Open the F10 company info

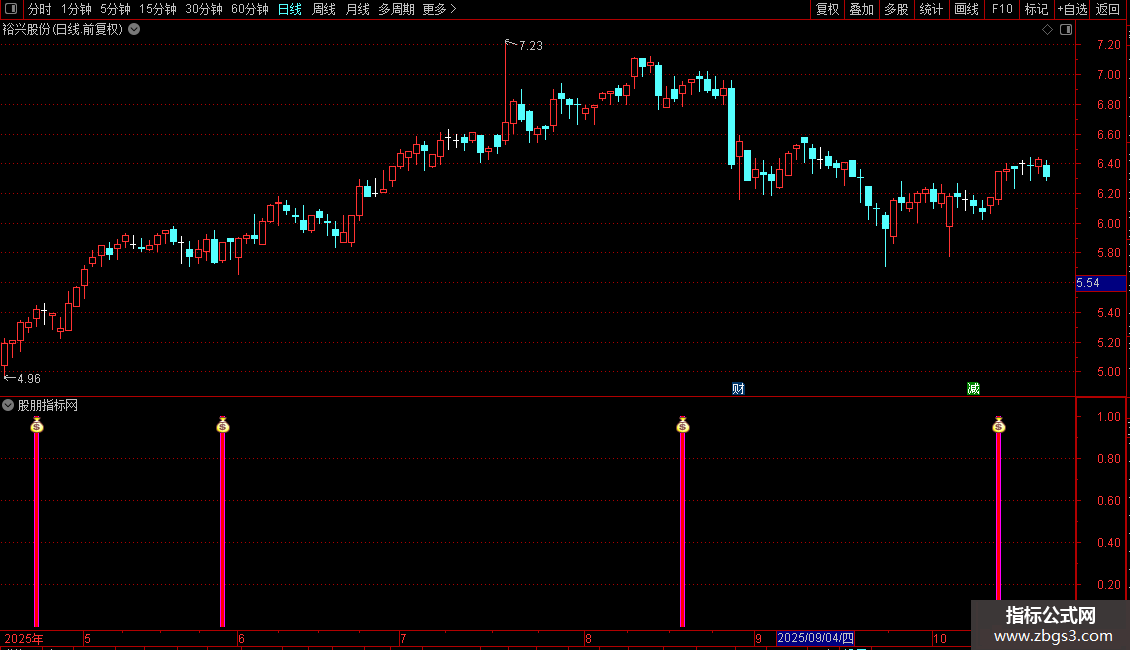click(1002, 9)
